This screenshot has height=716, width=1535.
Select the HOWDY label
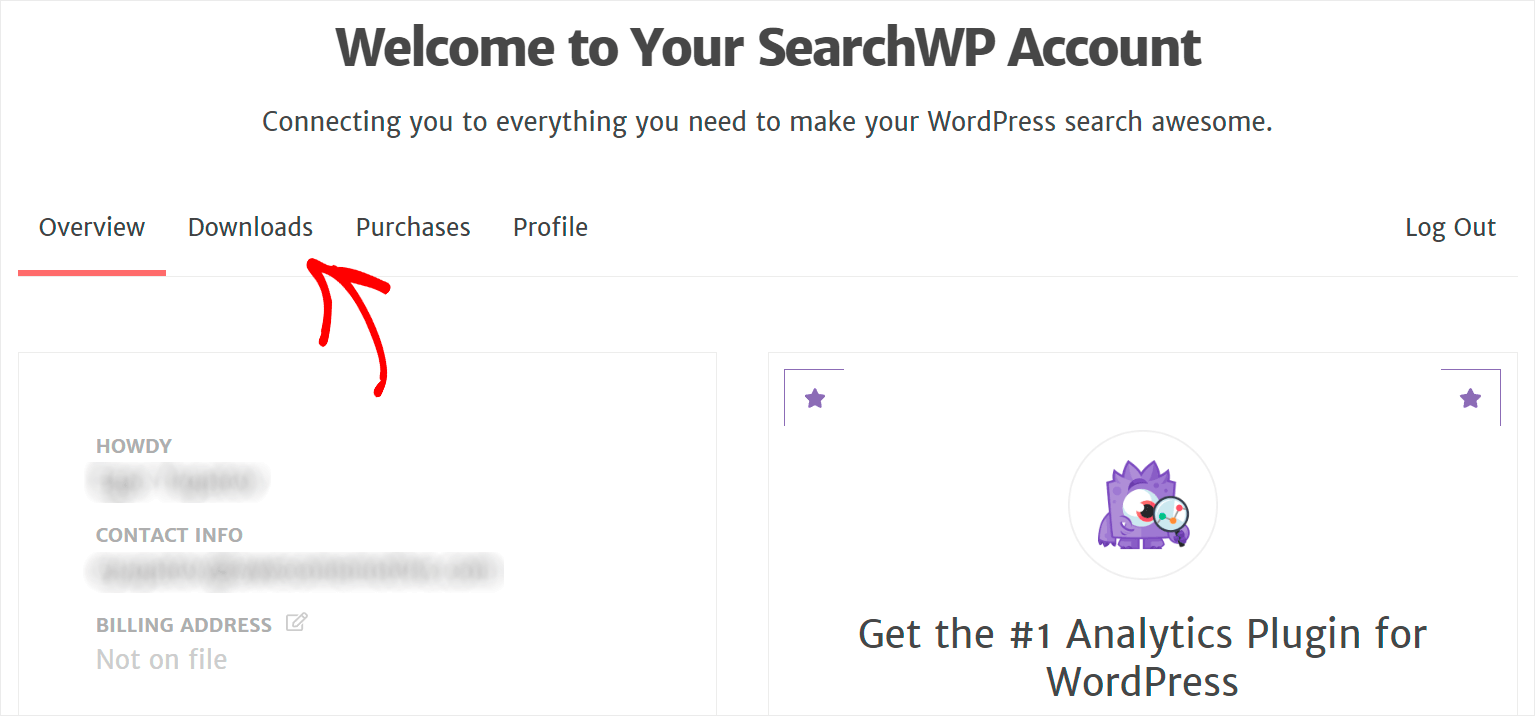click(134, 446)
